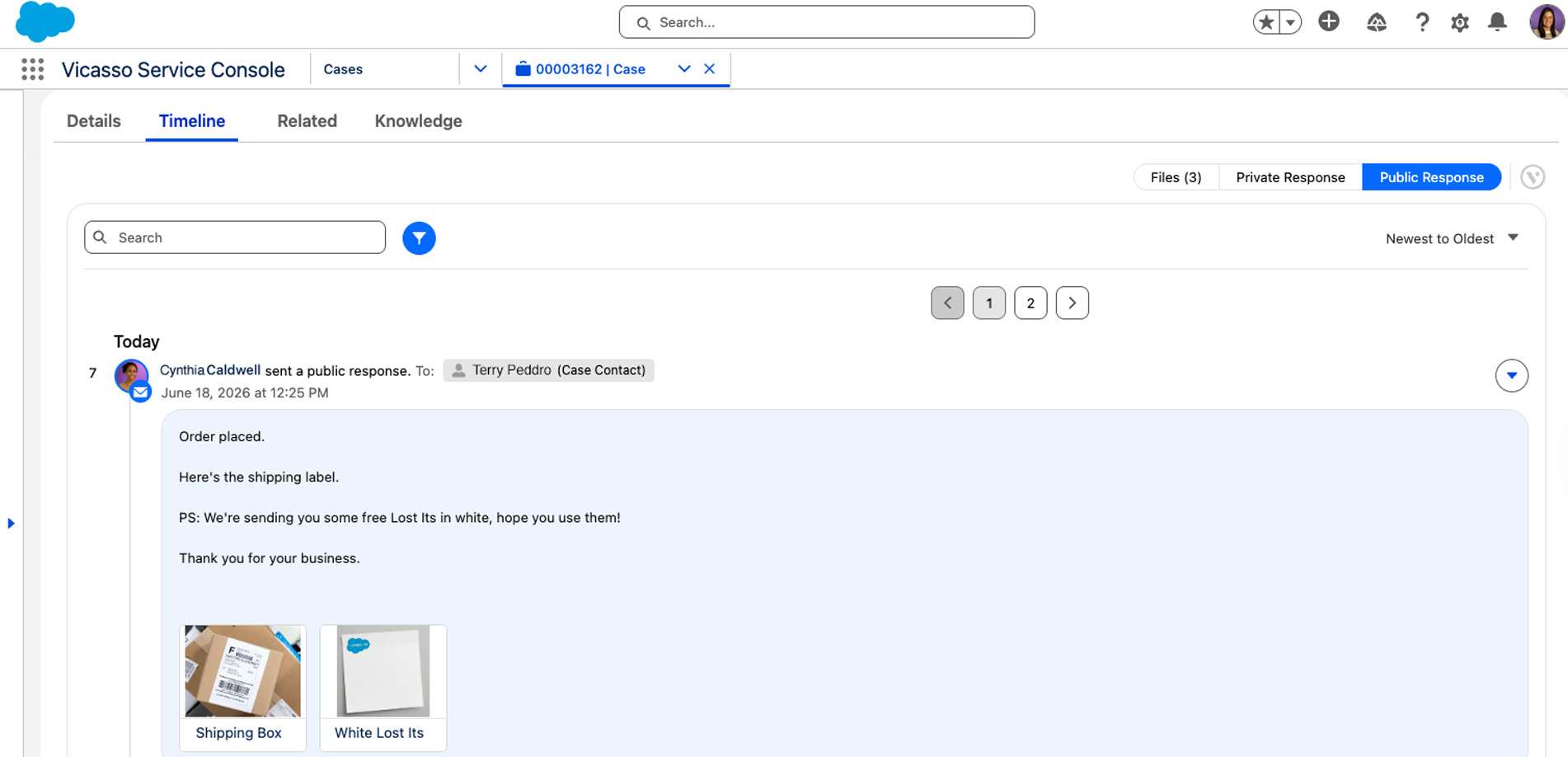Viewport: 1568px width, 757px height.
Task: Click the 'Thank you for your business.' line
Action: click(x=270, y=558)
